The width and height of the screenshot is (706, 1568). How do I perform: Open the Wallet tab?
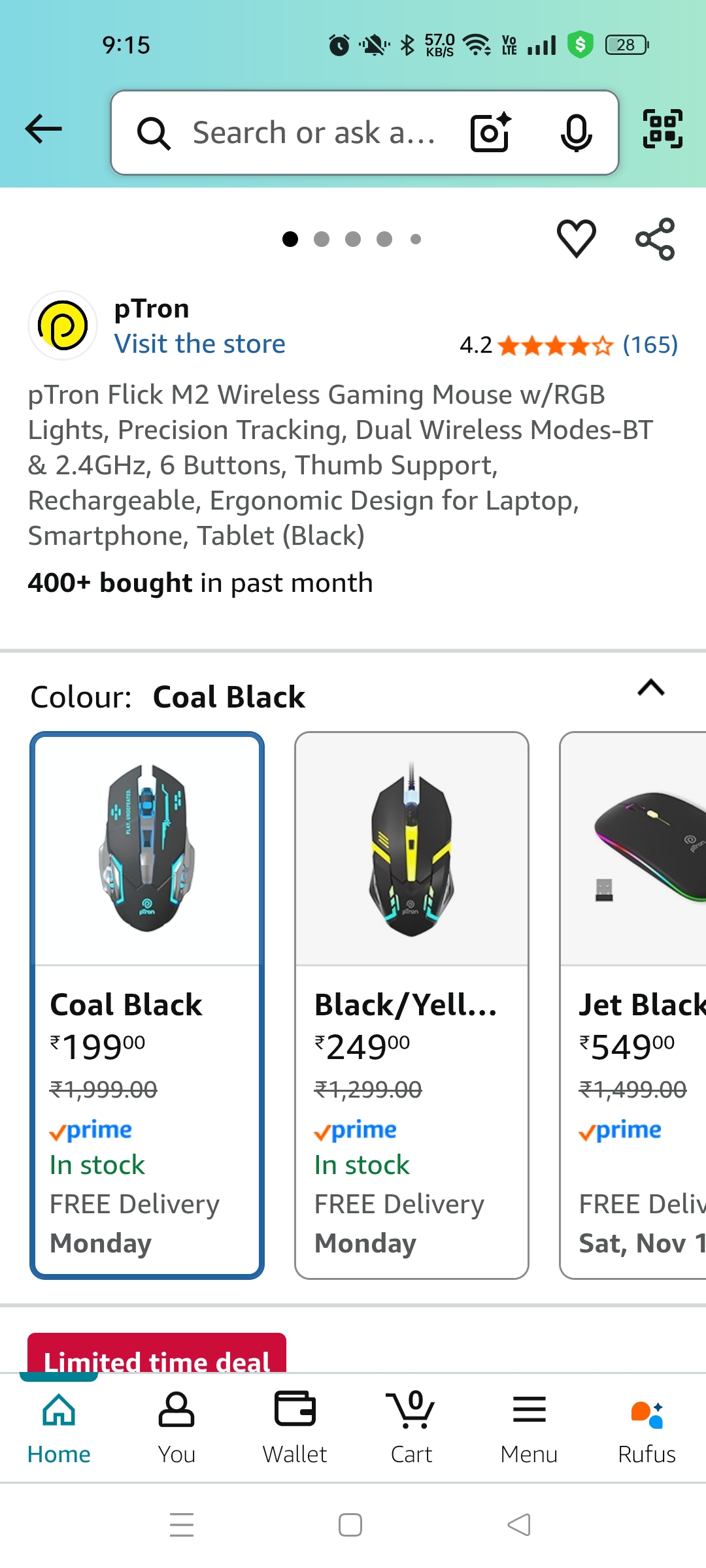coord(295,1431)
